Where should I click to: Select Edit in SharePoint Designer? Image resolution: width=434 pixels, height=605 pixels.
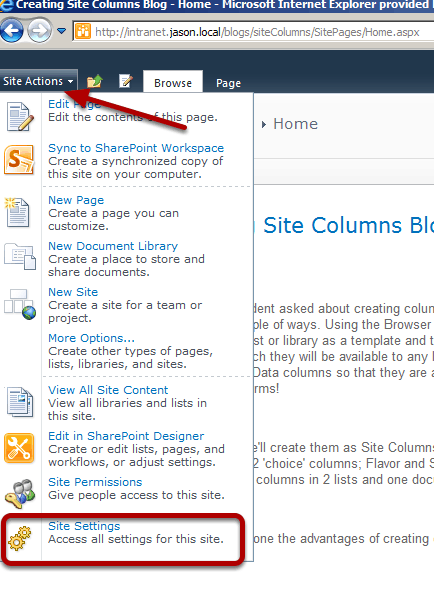coord(126,436)
